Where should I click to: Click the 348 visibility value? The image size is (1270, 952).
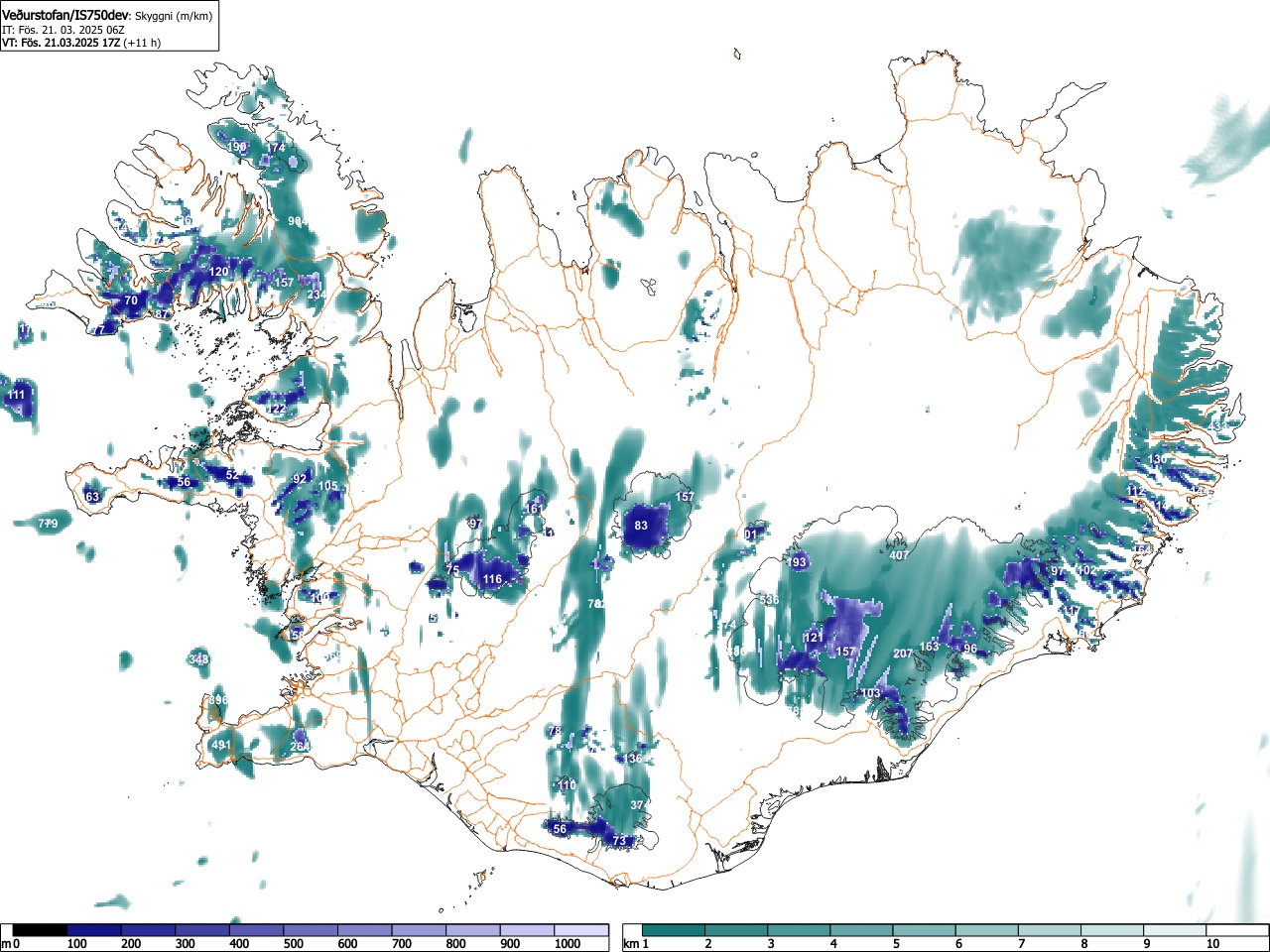[199, 659]
